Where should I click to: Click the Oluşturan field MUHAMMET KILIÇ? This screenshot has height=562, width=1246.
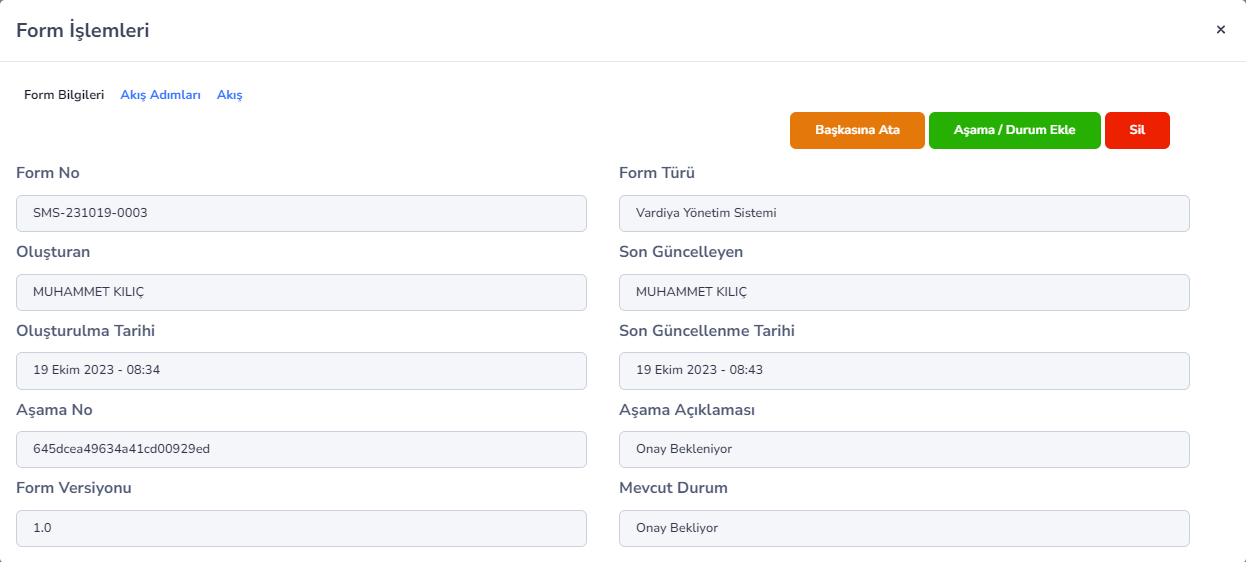click(301, 292)
